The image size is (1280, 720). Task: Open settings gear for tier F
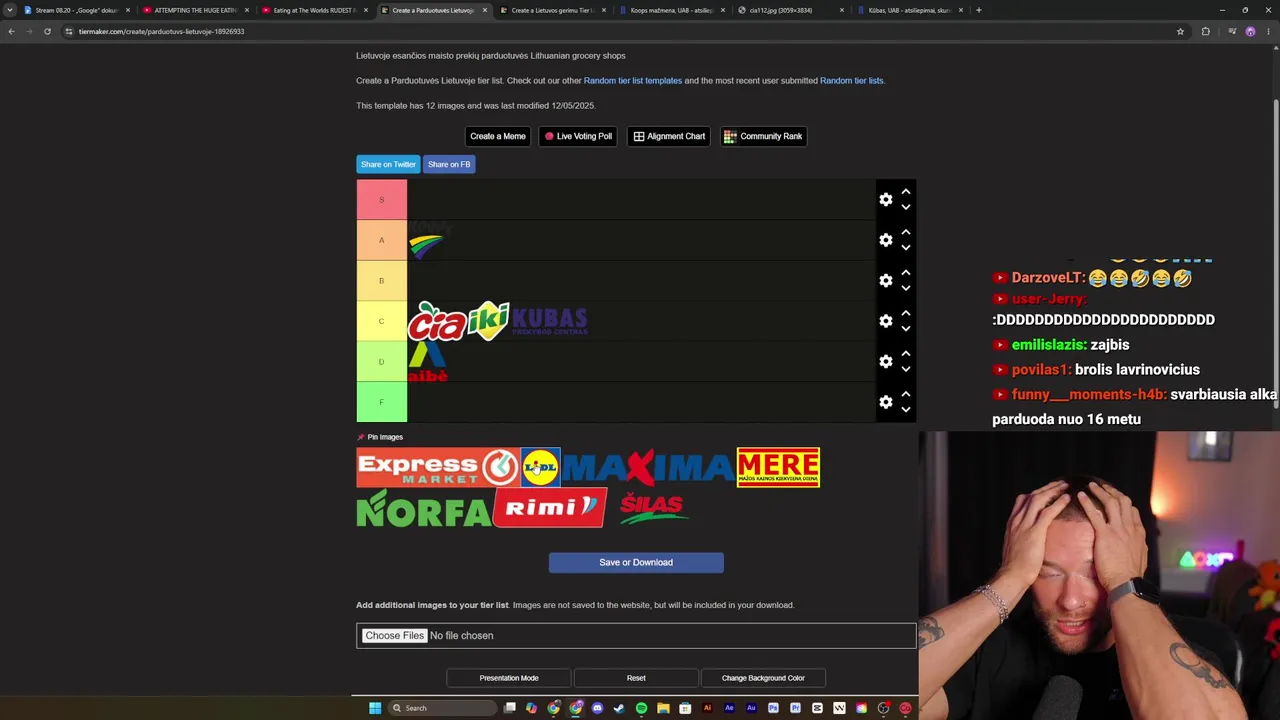(x=886, y=402)
